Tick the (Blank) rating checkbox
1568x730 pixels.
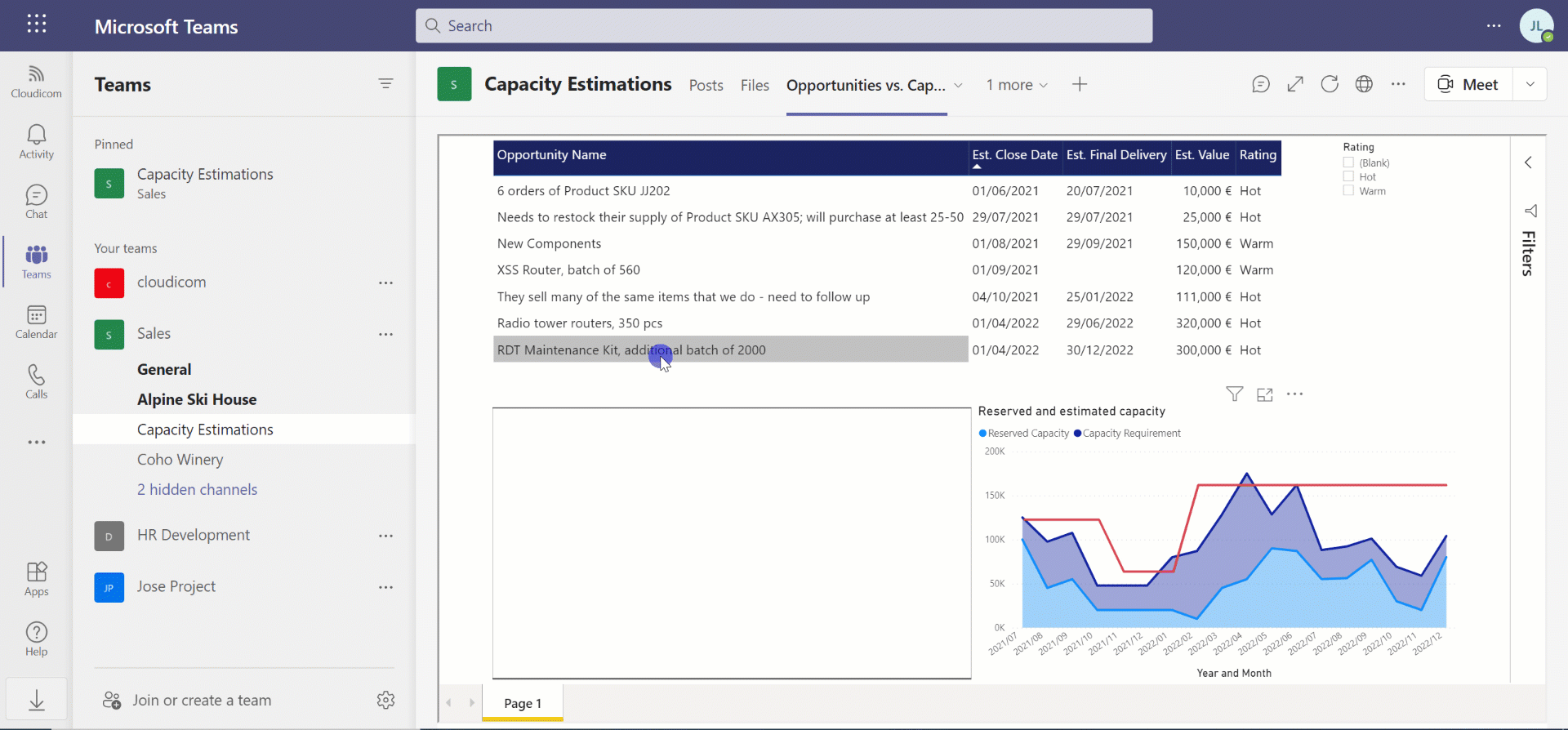tap(1348, 162)
